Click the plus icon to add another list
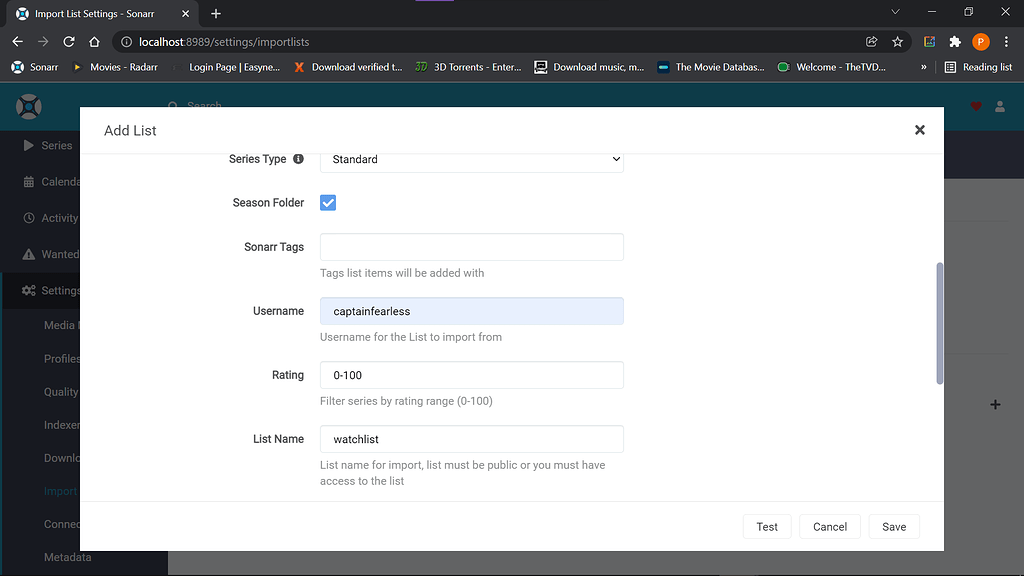The height and width of the screenshot is (576, 1024). tap(995, 404)
